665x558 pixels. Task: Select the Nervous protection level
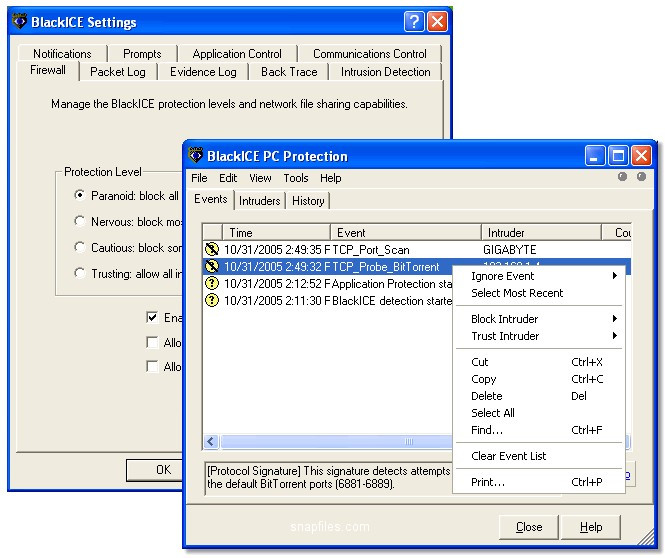(79, 221)
